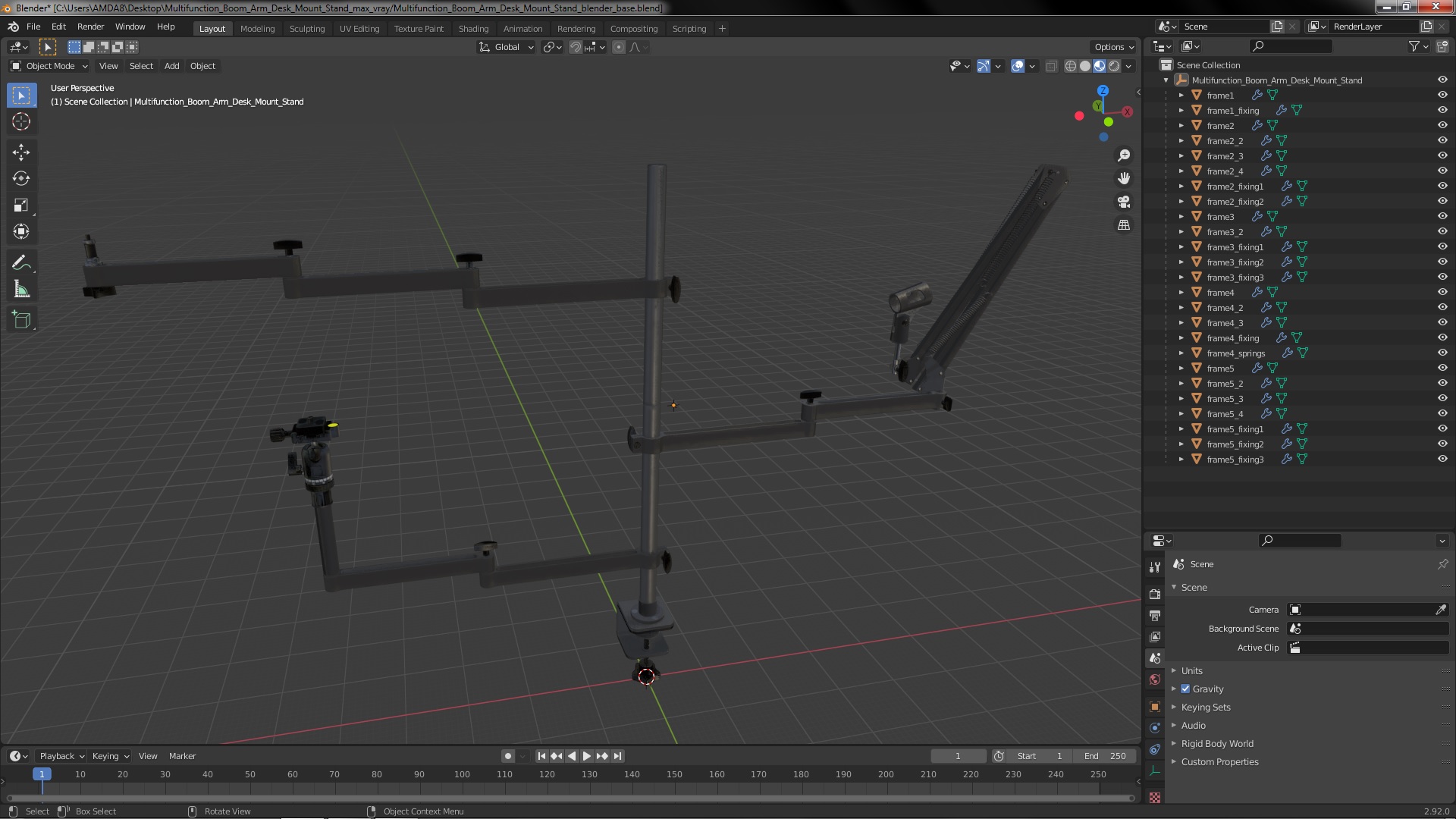
Task: Switch to the Shading workspace tab
Action: pos(473,28)
